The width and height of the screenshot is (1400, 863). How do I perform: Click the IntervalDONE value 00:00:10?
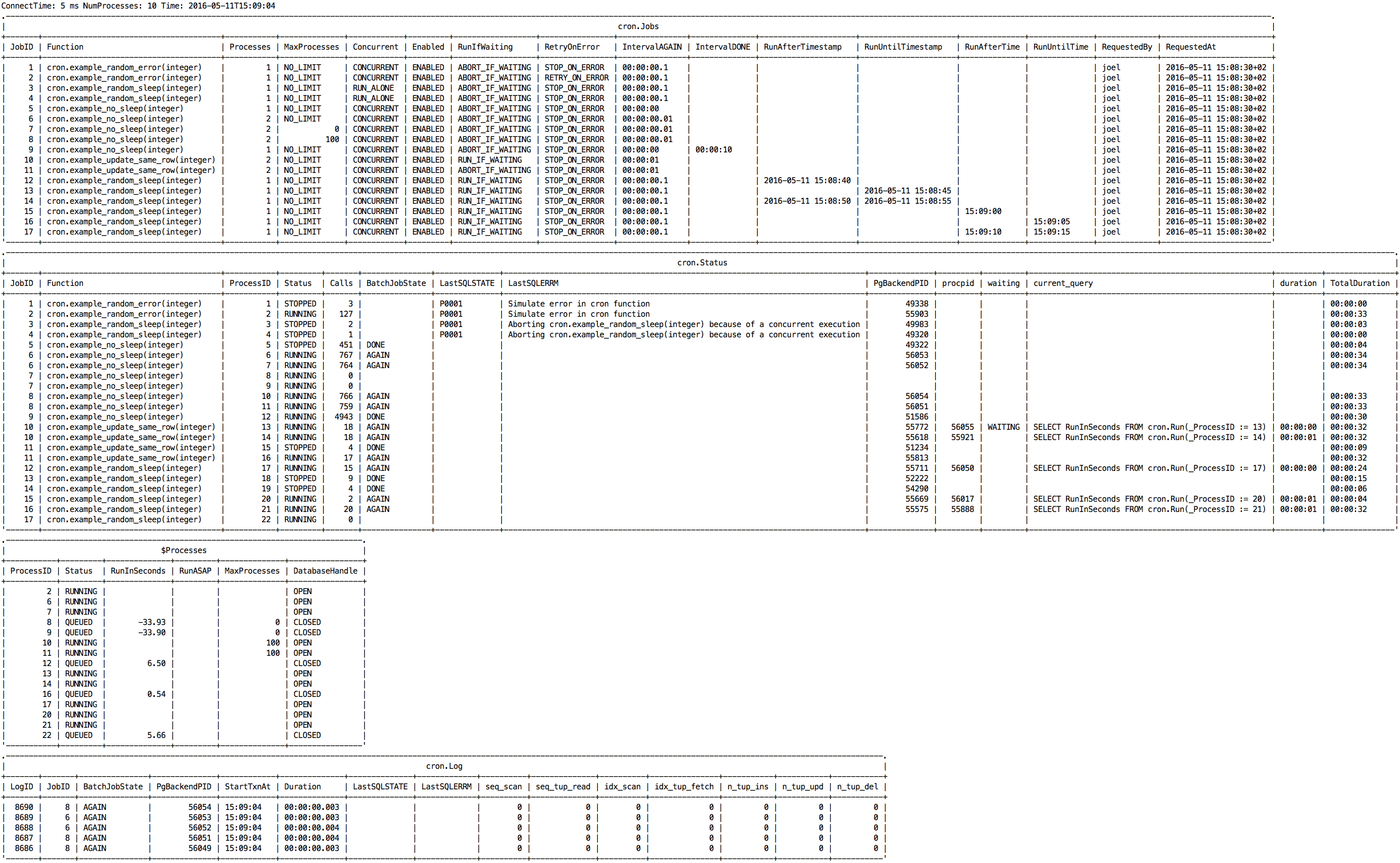[713, 150]
